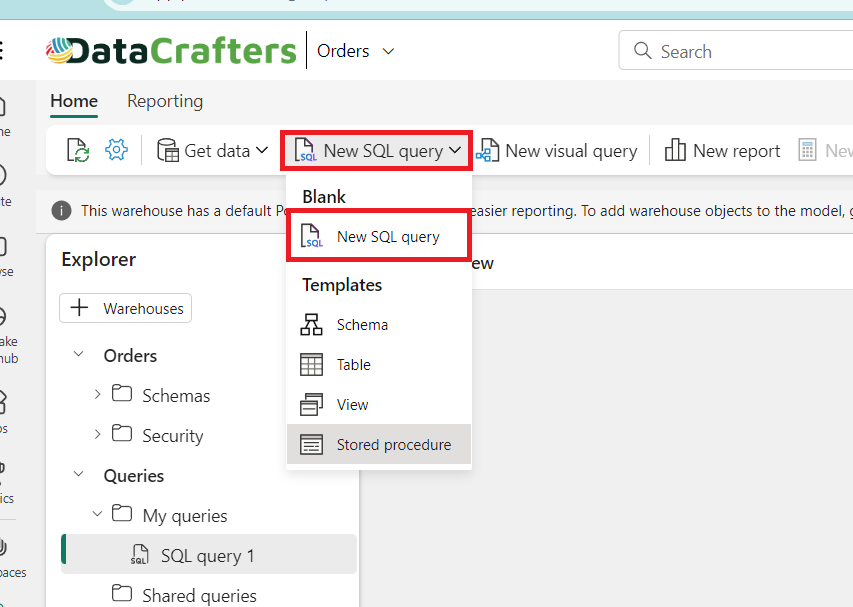Open SQL query 1 in Explorer
The image size is (853, 607).
click(x=207, y=555)
